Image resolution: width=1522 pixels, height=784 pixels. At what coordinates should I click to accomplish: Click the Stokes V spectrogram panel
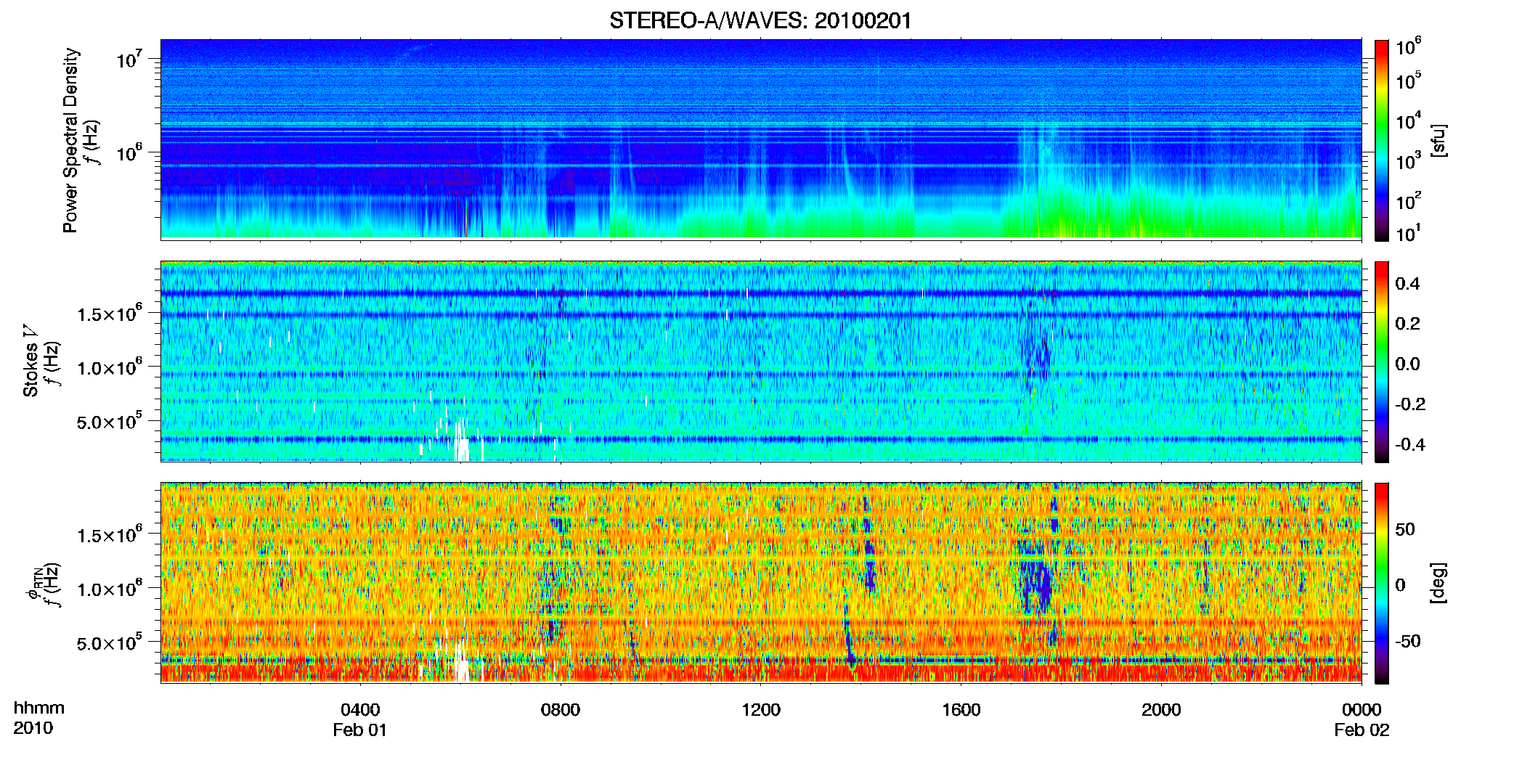761,361
